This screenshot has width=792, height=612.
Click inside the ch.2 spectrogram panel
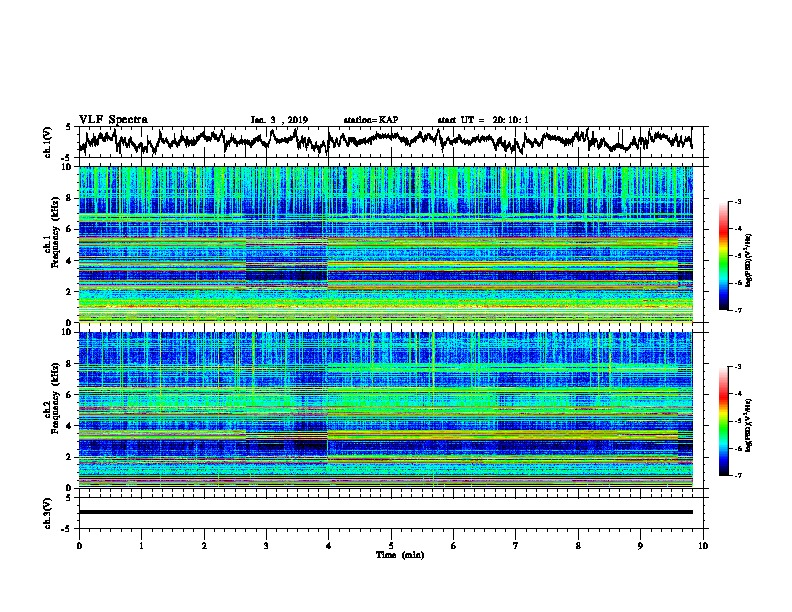pos(385,410)
